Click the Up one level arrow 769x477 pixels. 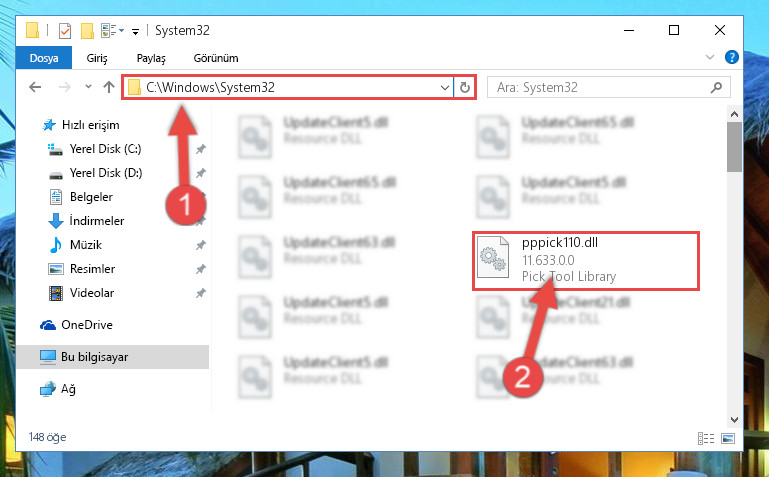(109, 87)
